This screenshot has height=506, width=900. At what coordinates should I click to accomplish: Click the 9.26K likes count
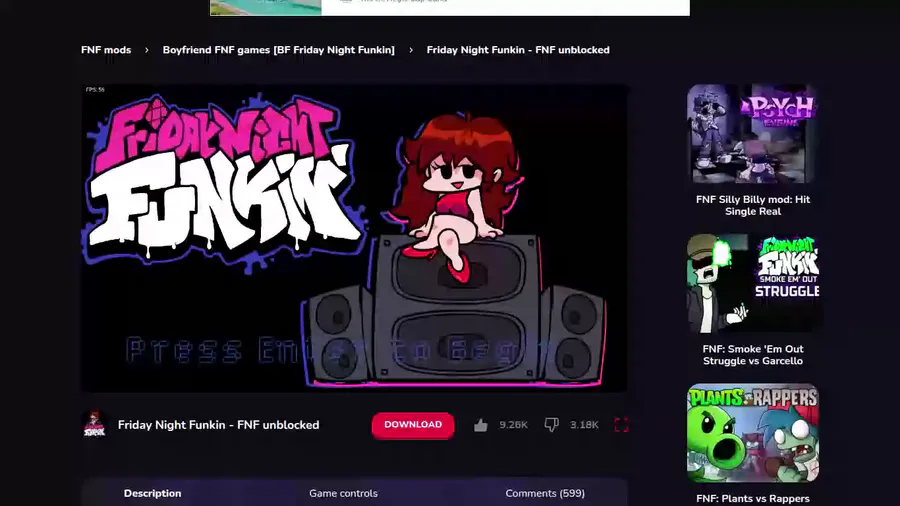513,425
